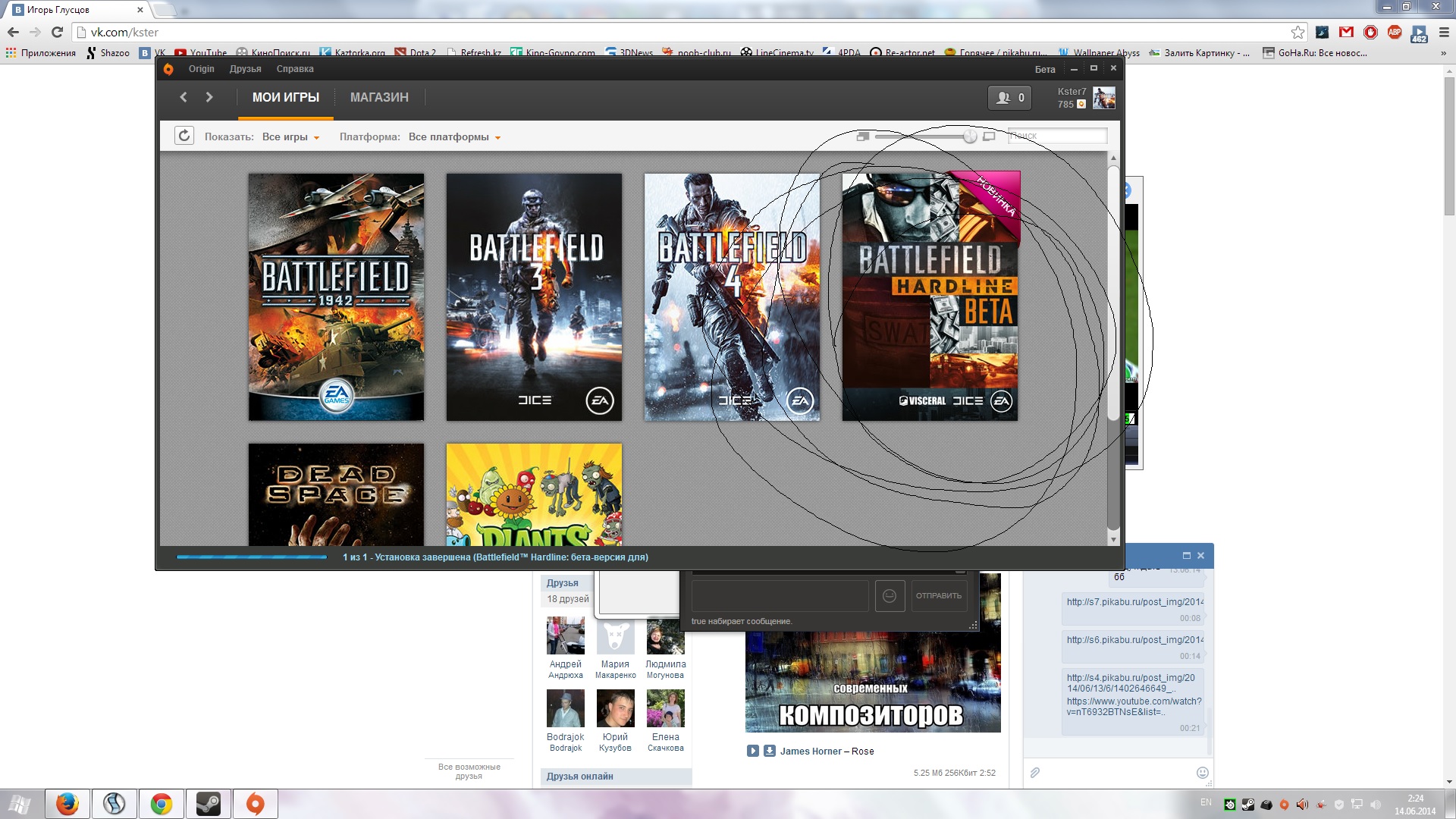Image resolution: width=1456 pixels, height=819 pixels.
Task: Click the message text field in the dark chat box
Action: tap(780, 596)
